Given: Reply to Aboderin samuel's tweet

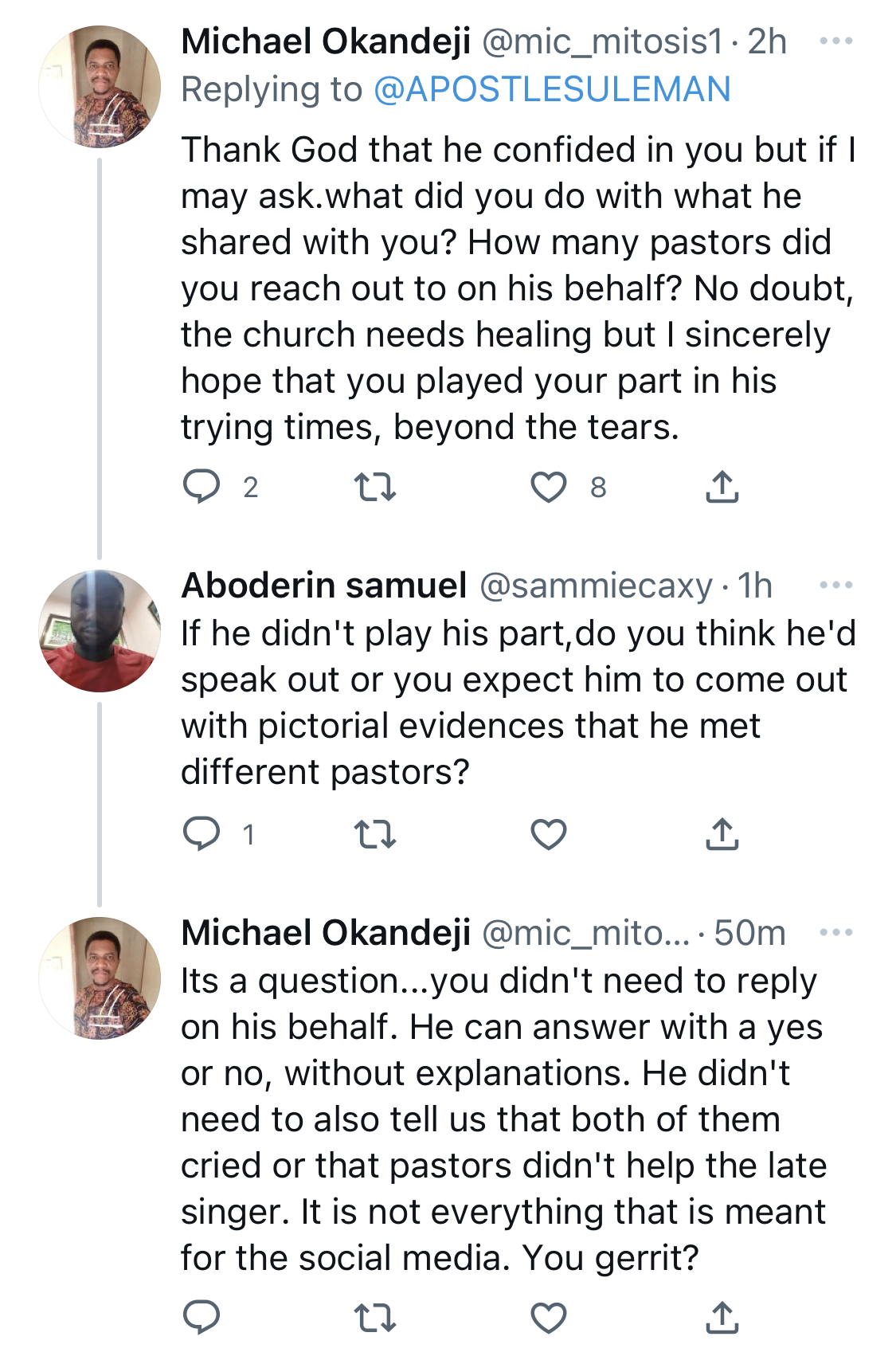Looking at the screenshot, I should click(x=202, y=834).
